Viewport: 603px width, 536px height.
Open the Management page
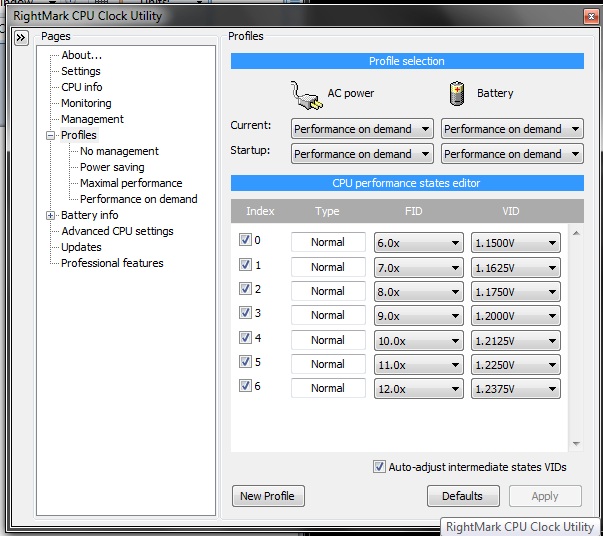pos(92,119)
